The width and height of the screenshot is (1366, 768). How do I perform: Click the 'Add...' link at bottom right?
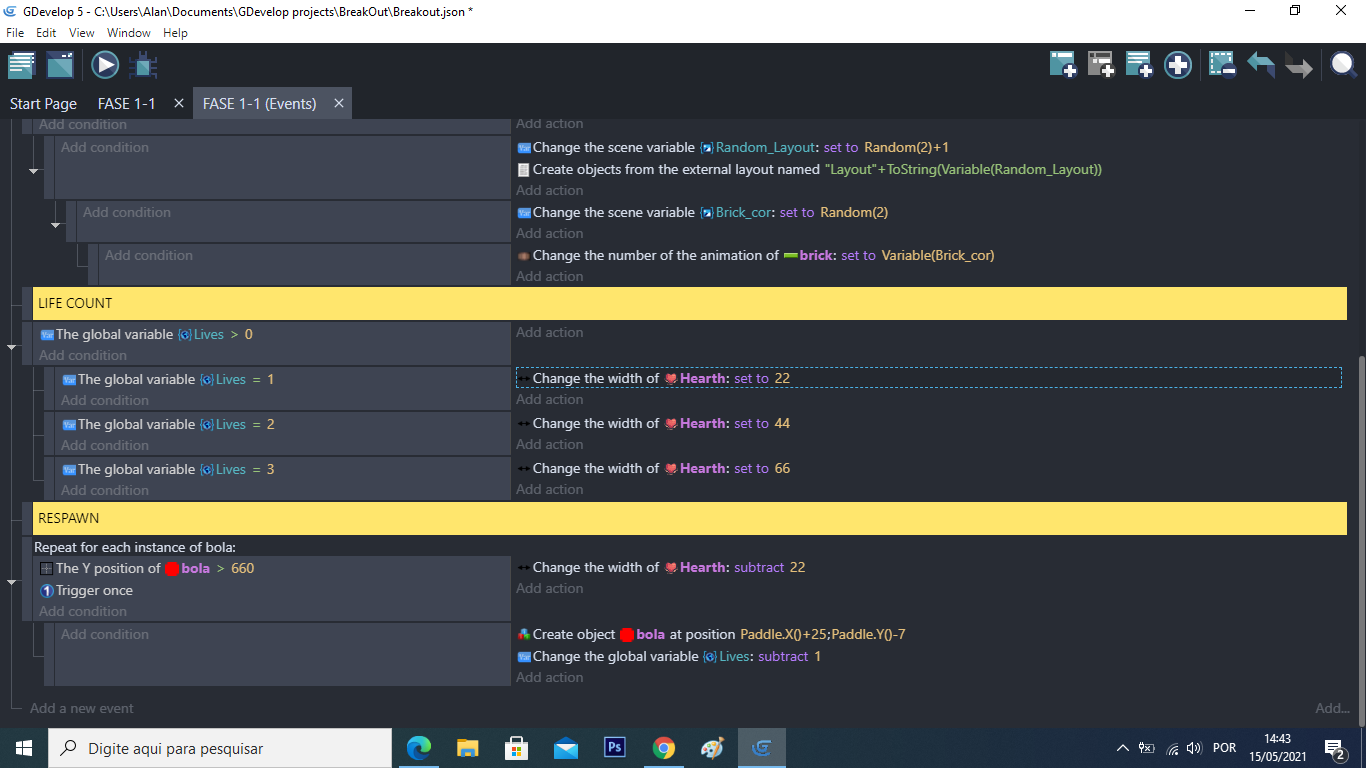tap(1332, 708)
